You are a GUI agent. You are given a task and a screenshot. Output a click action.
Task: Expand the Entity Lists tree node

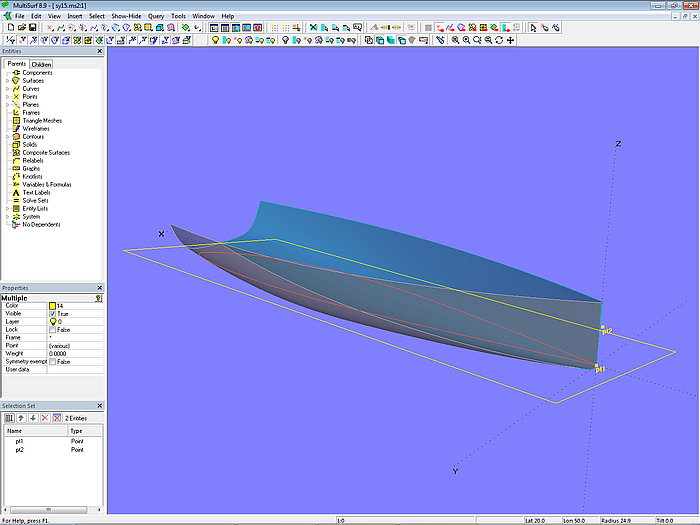pyautogui.click(x=8, y=208)
